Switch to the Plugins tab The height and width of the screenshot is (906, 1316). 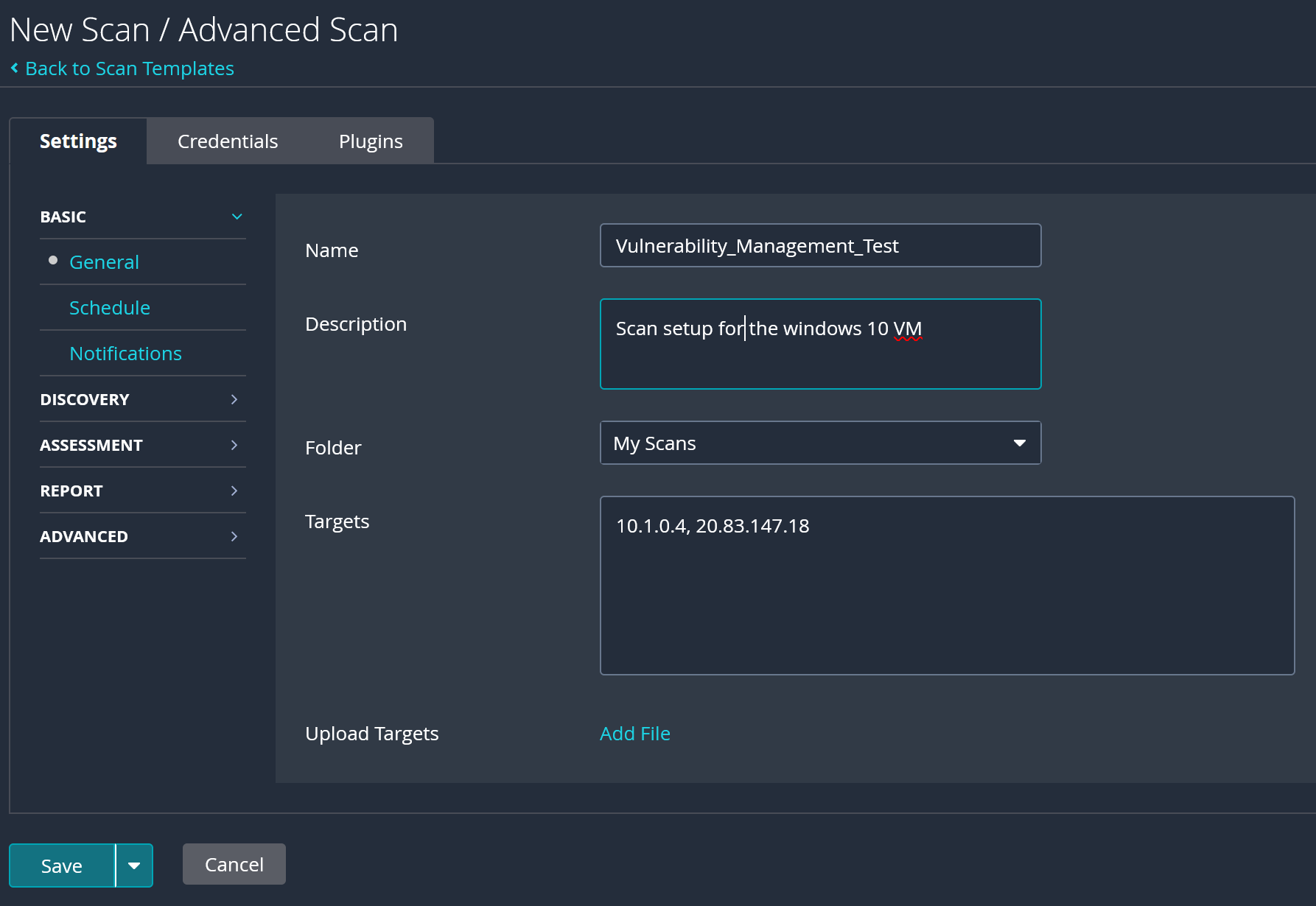pyautogui.click(x=371, y=141)
